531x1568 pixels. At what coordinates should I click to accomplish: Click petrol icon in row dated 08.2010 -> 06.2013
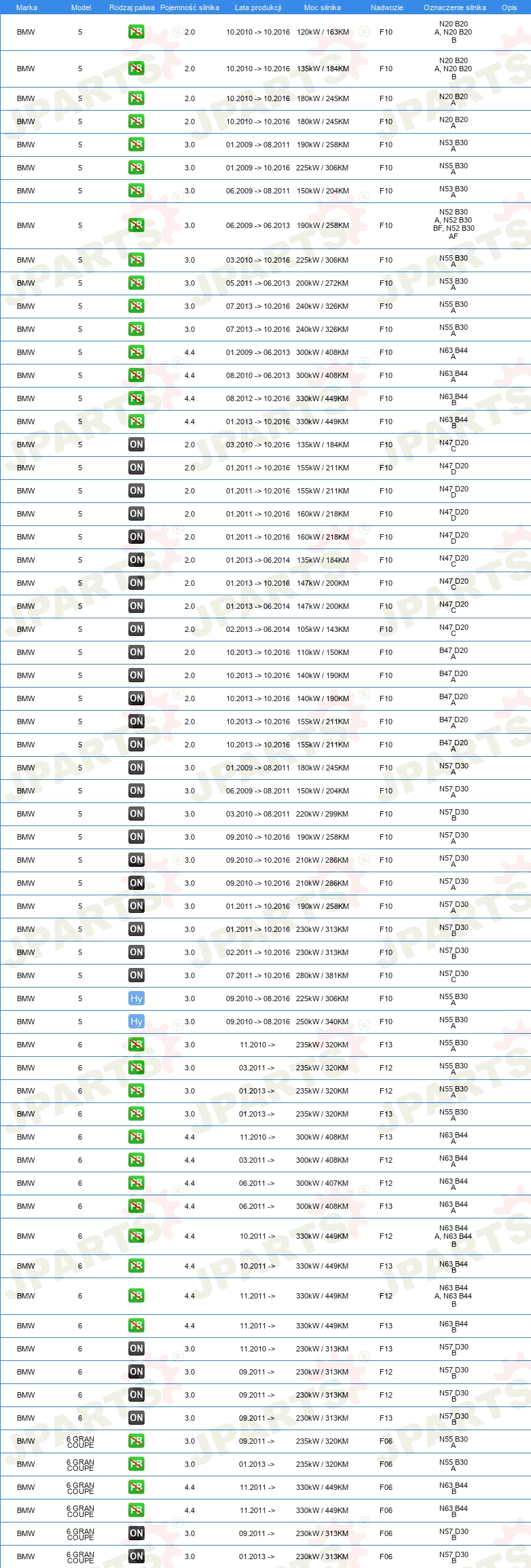point(136,375)
